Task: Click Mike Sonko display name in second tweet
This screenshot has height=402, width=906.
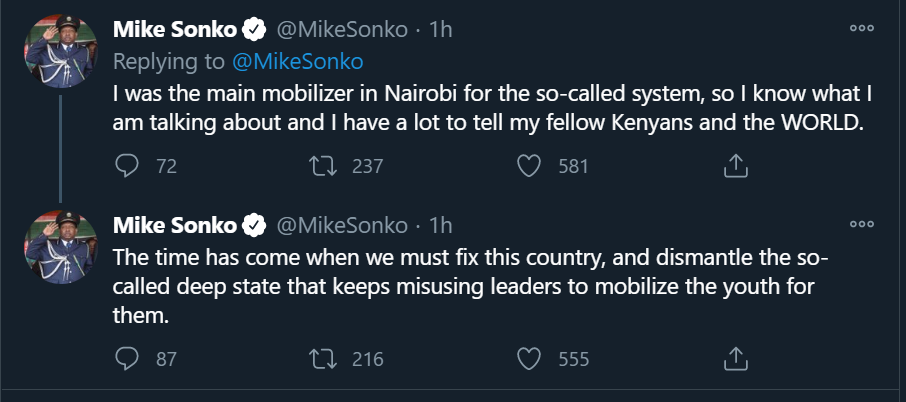Action: point(175,222)
